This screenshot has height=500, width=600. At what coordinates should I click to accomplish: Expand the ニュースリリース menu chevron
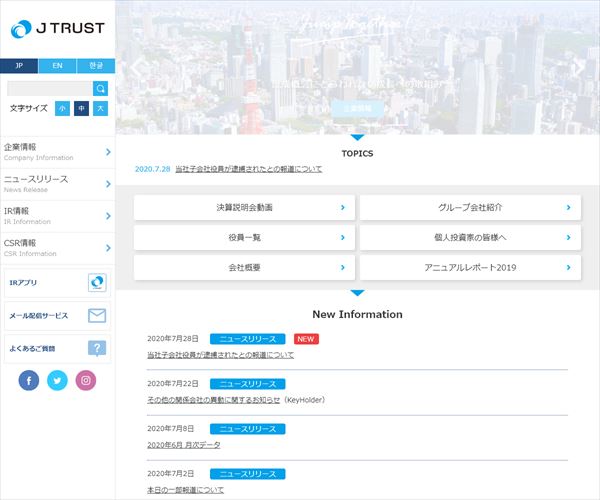point(108,184)
